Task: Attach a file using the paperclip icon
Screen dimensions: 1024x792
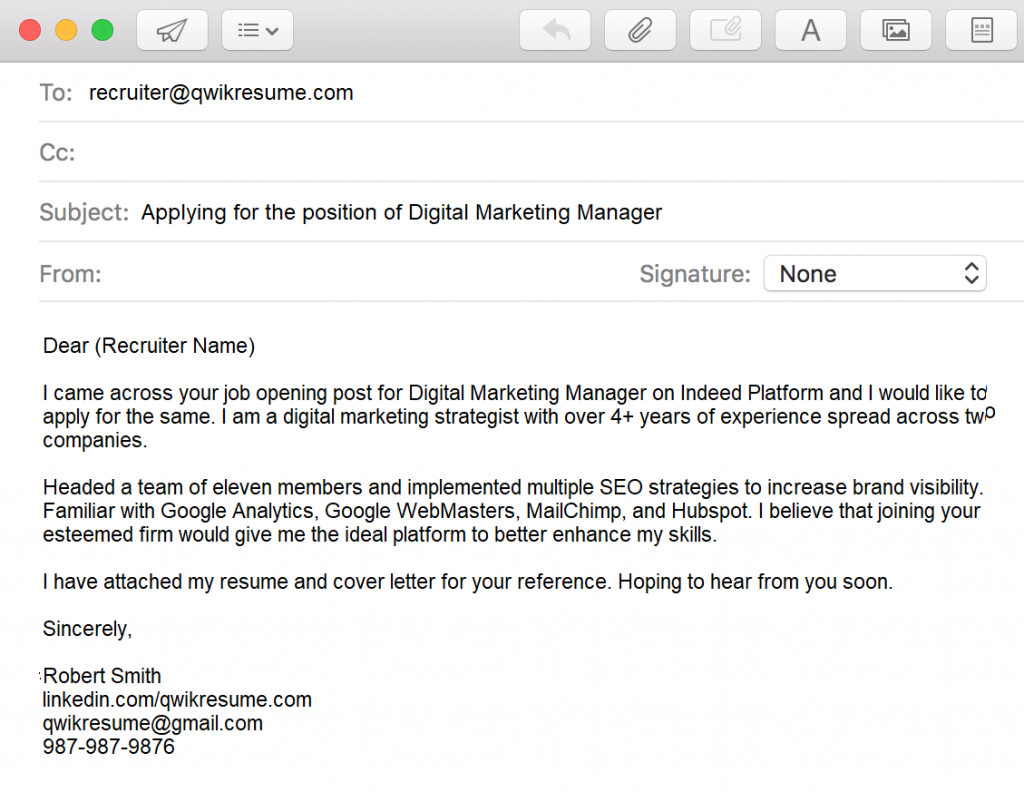Action: point(640,29)
